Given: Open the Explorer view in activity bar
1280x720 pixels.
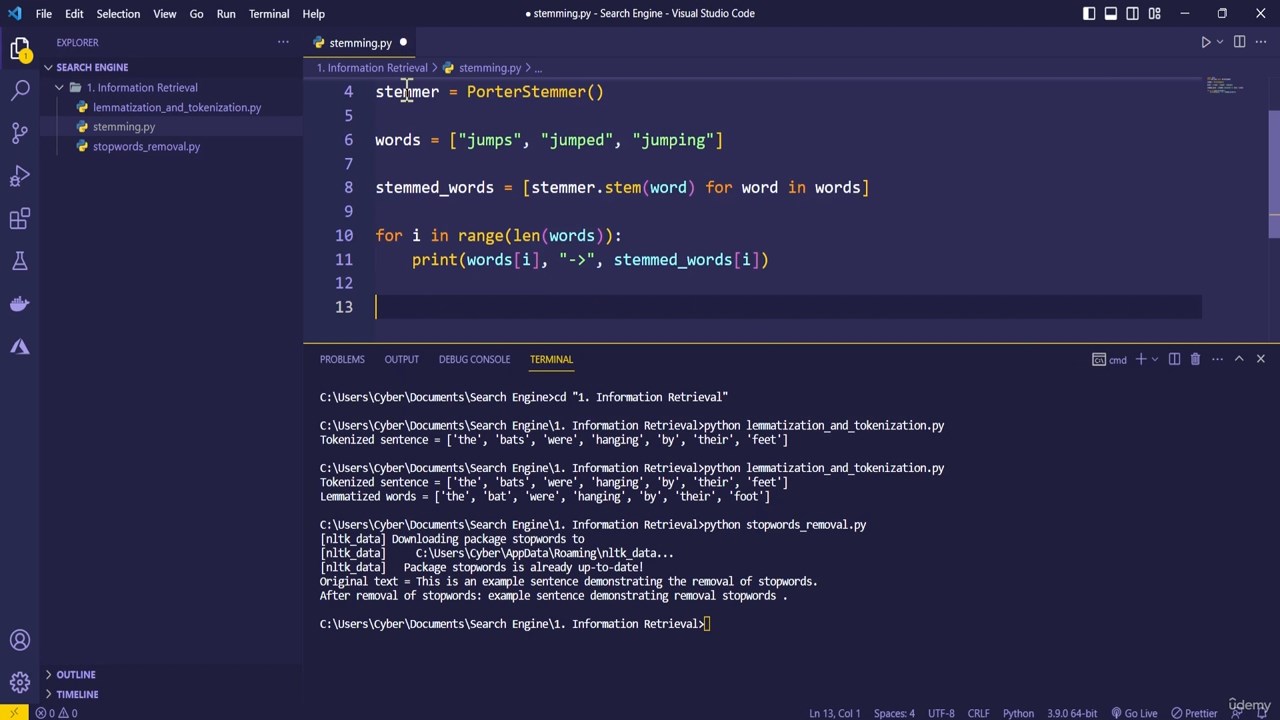Looking at the screenshot, I should [x=20, y=49].
